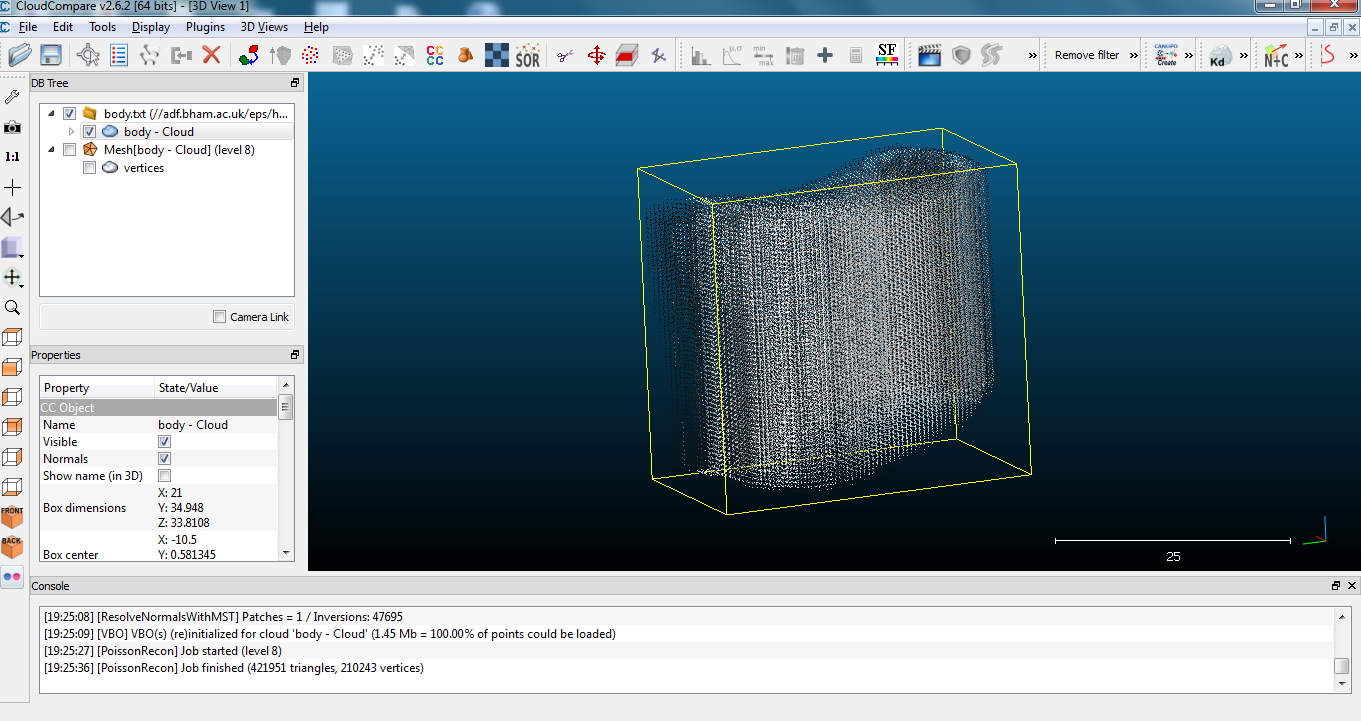
Task: Click the Remove filter button
Action: 1087,55
